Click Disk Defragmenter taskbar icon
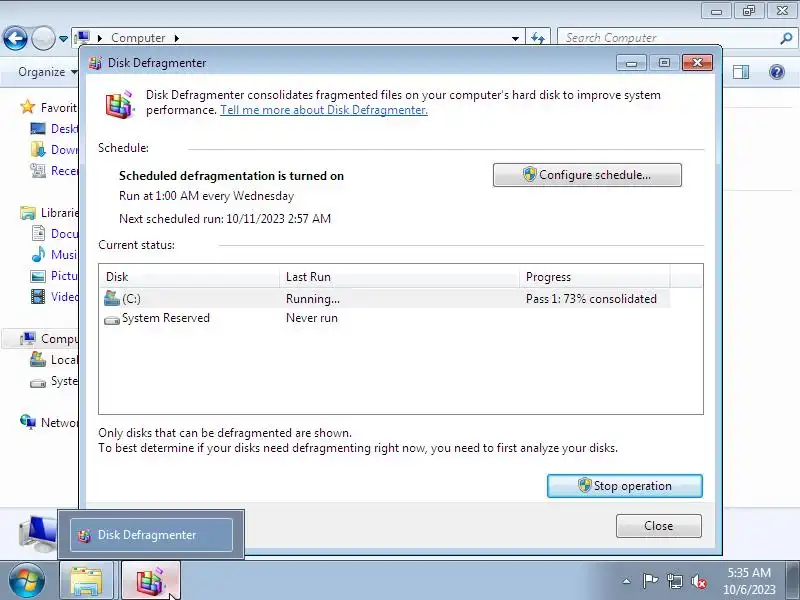Viewport: 800px width, 600px height. 151,581
